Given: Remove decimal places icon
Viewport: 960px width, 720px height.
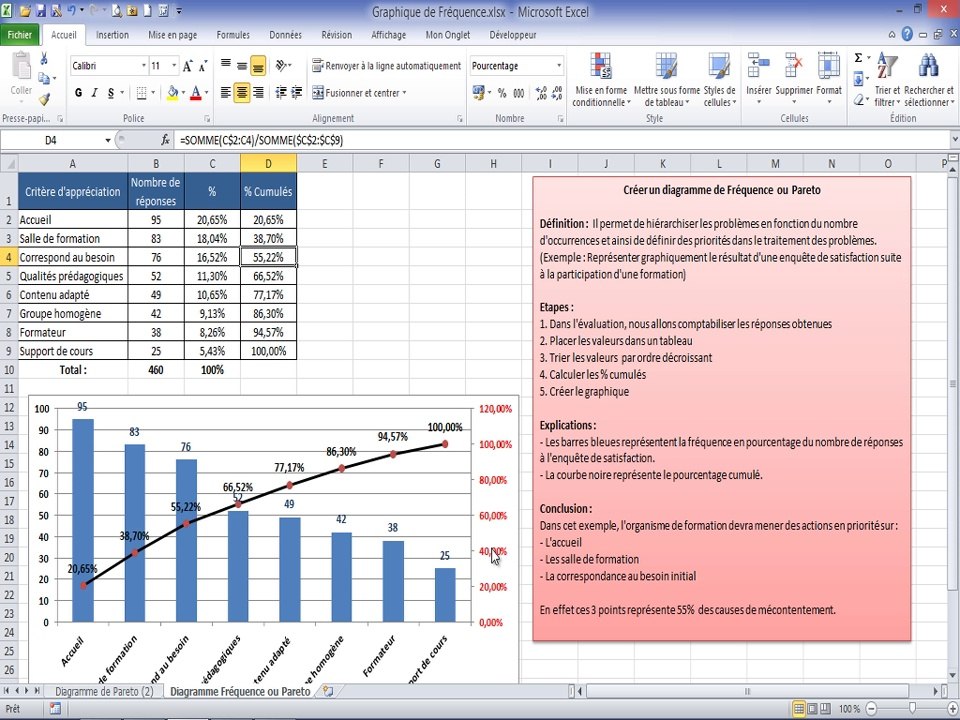Looking at the screenshot, I should click(x=557, y=93).
